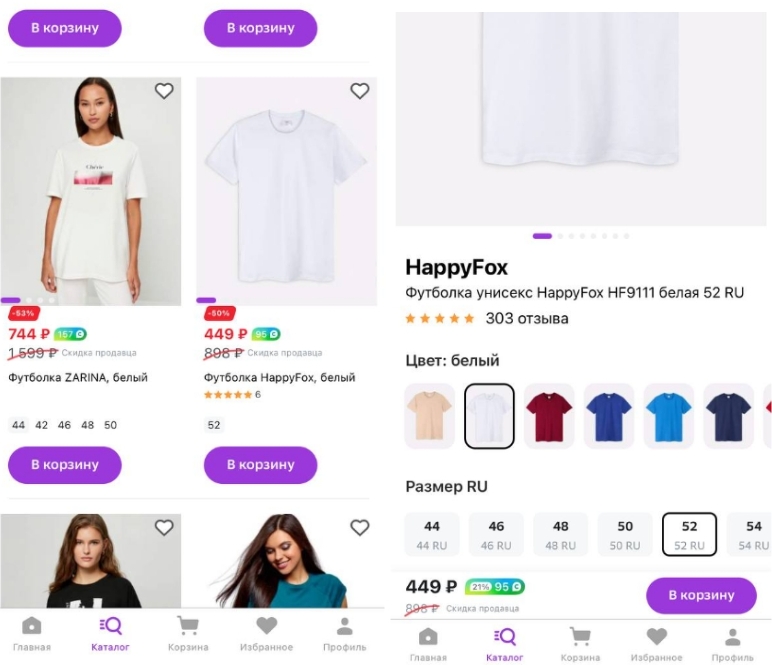Switch to Каталог tab in right navbar
The image size is (772, 665).
[505, 642]
